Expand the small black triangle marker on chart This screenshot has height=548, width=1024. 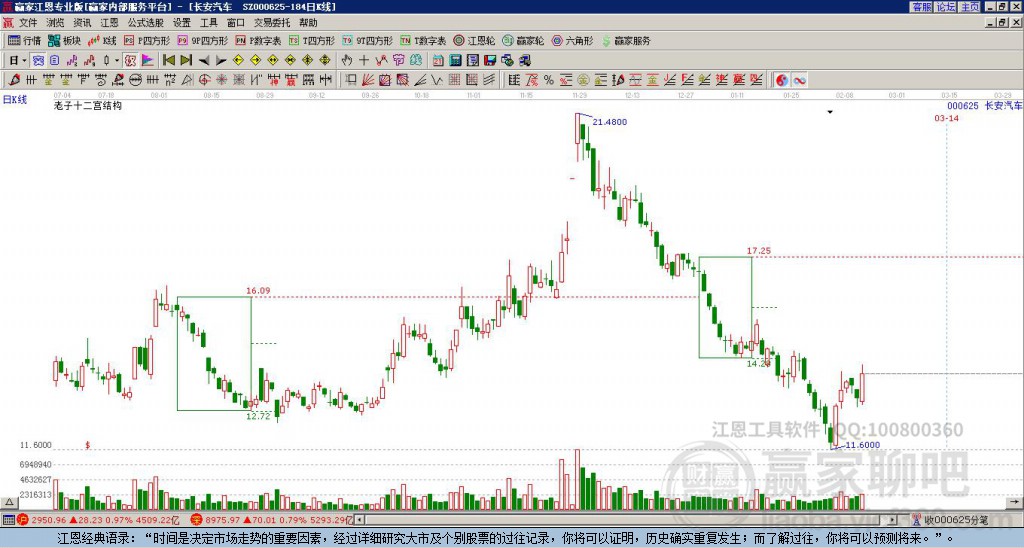[830, 112]
